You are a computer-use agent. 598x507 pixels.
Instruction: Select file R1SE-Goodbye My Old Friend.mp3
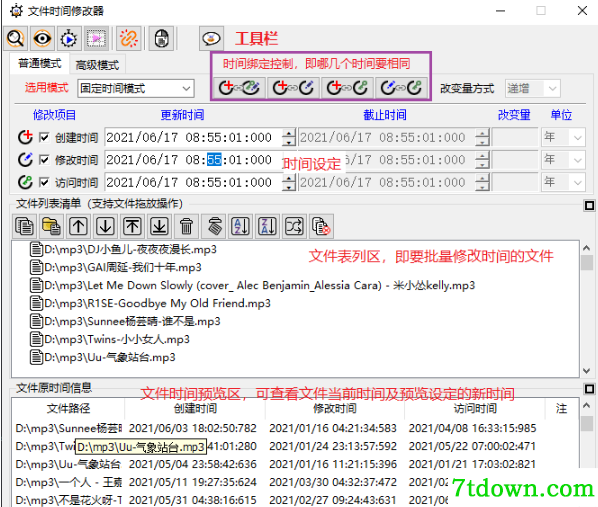pyautogui.click(x=150, y=303)
